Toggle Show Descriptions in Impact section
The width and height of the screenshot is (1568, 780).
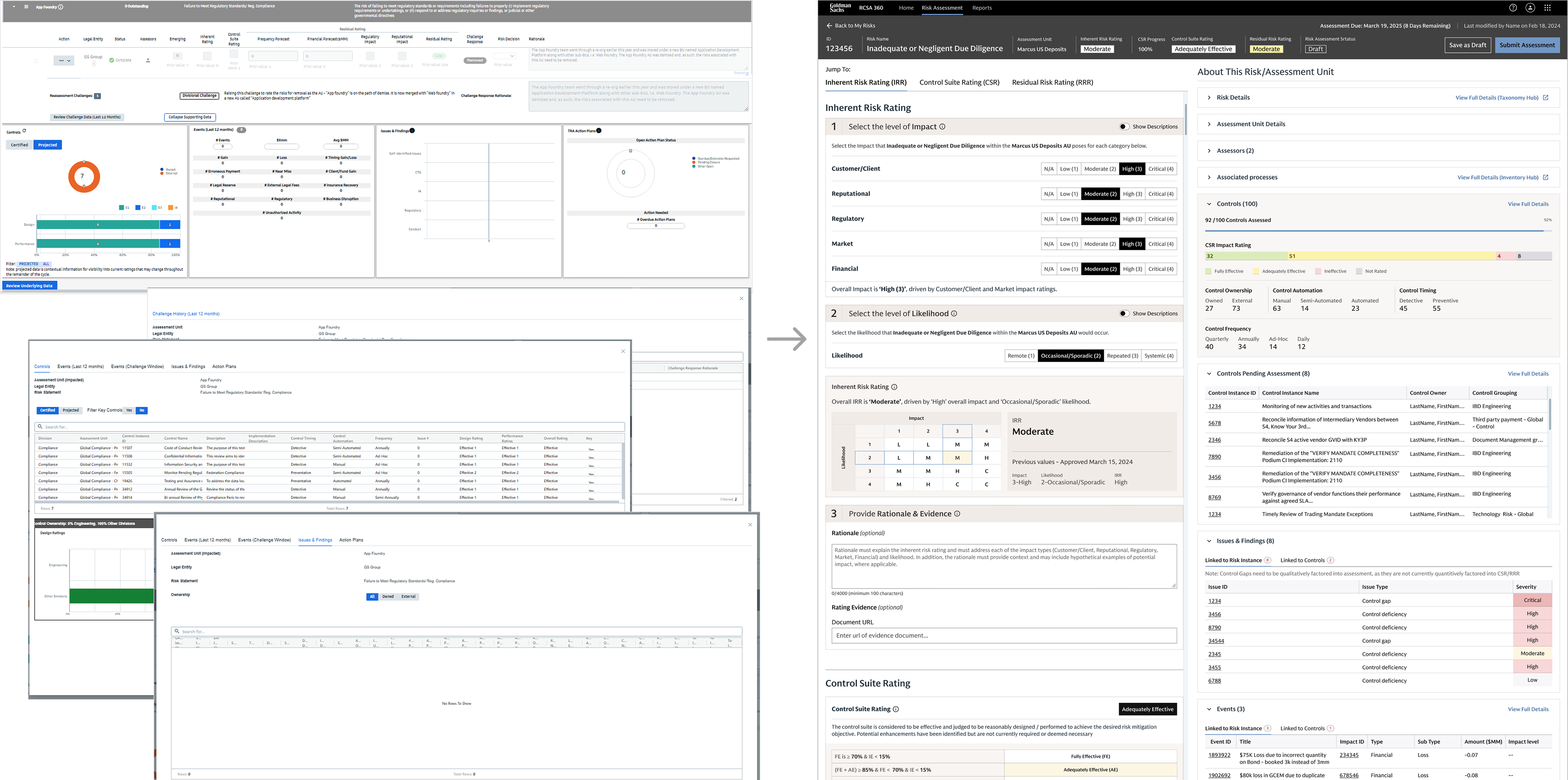[x=1124, y=127]
